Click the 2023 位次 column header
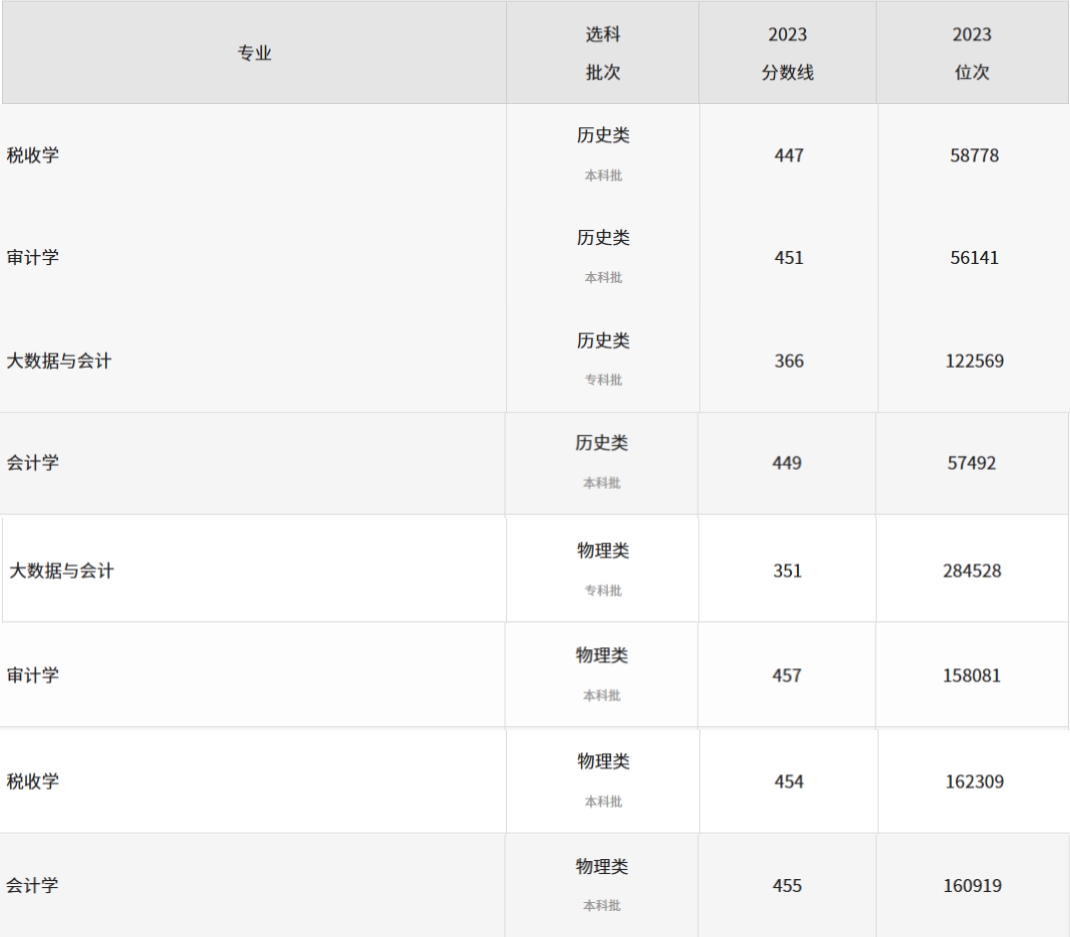Viewport: 1070px width, 937px height. point(972,53)
